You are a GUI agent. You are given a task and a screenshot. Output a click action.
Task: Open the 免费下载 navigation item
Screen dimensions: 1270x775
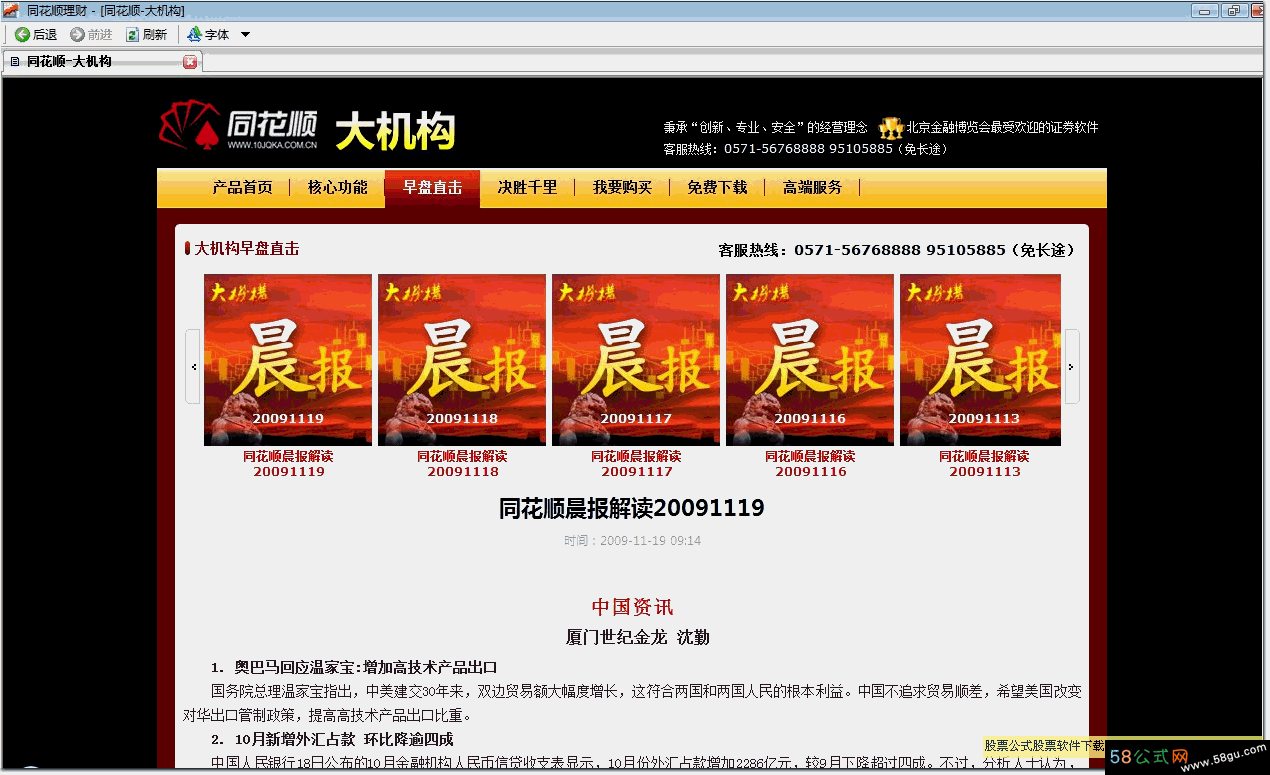tap(717, 188)
